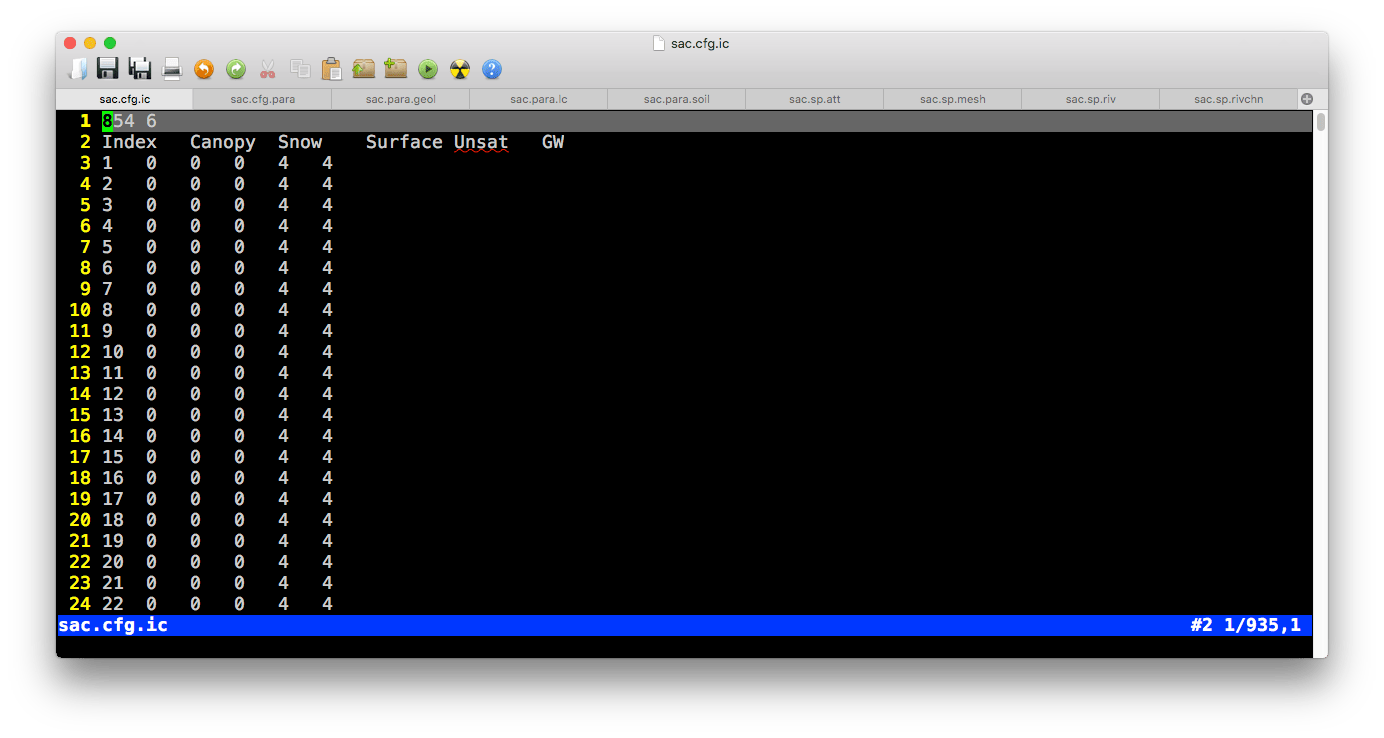Cut selection using the scissors icon
The image size is (1384, 738).
[267, 69]
